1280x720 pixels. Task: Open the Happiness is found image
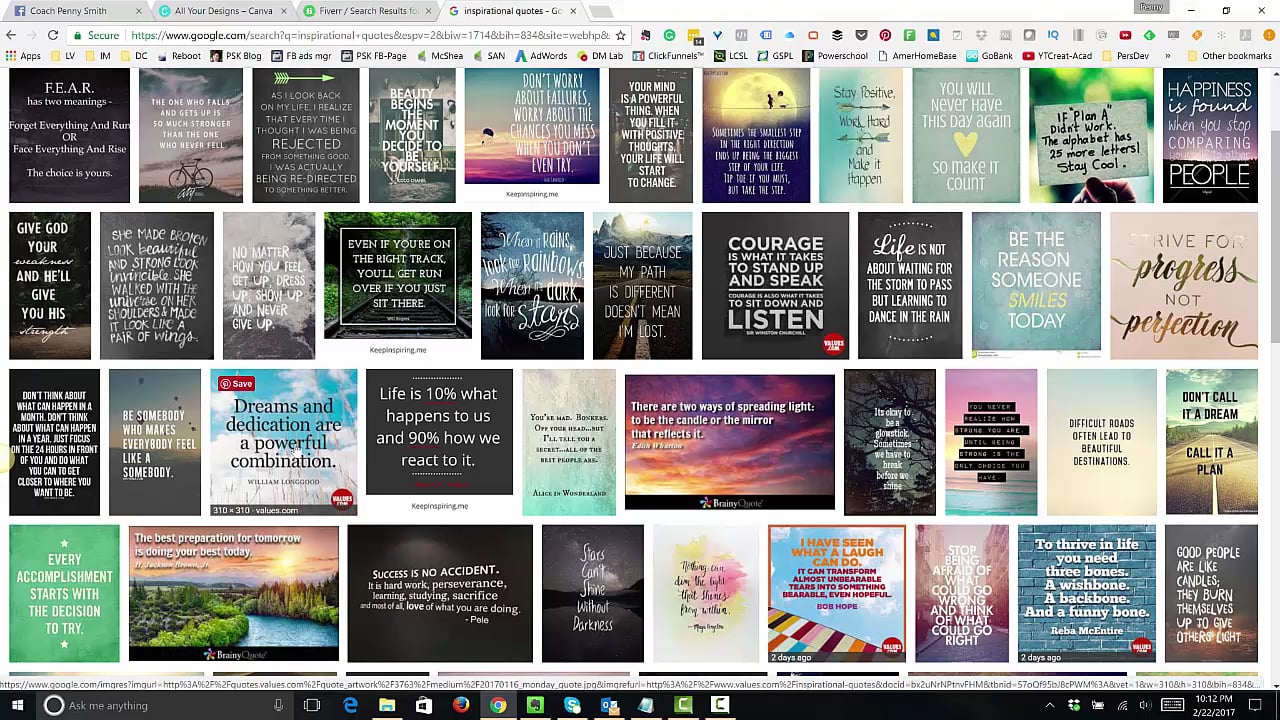point(1210,136)
